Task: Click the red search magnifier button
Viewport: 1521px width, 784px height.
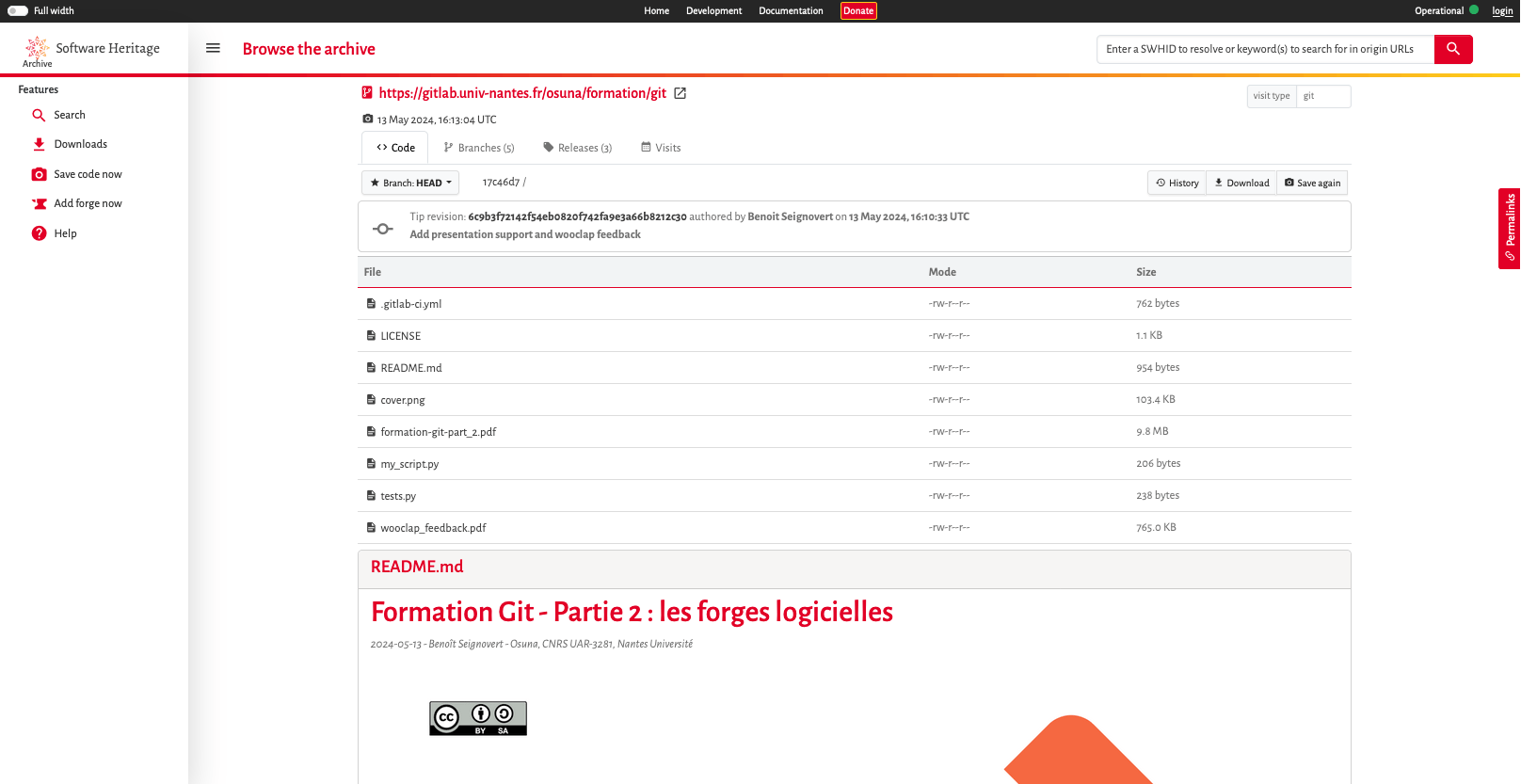Action: (x=1453, y=49)
